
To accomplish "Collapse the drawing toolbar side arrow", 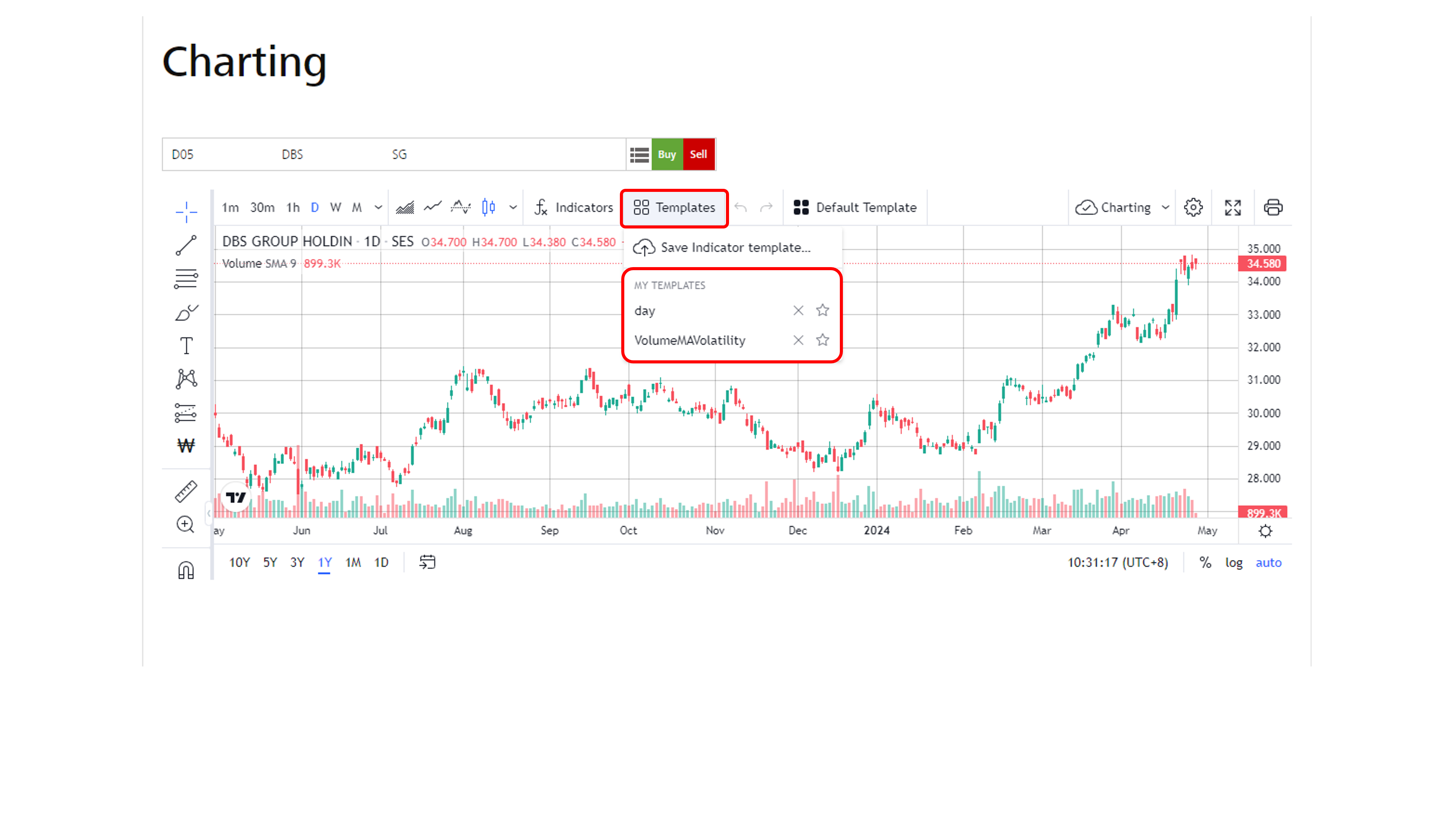I will [x=208, y=513].
